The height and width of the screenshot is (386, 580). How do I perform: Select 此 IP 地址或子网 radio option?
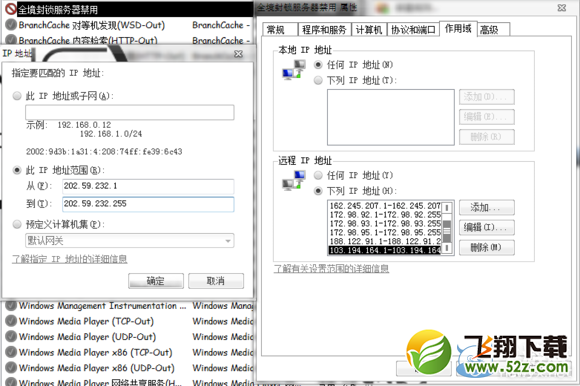tap(17, 96)
